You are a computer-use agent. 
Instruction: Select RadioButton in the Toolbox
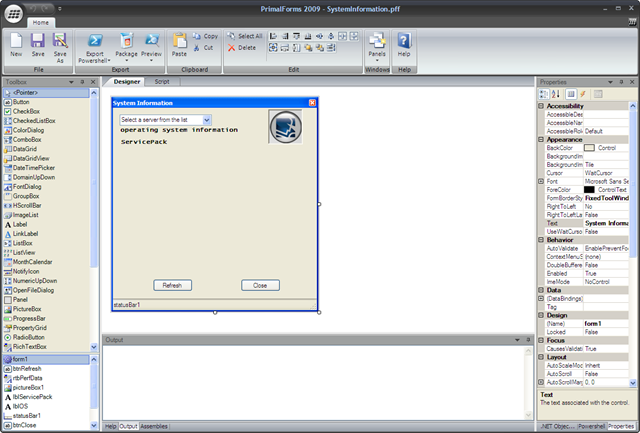pos(28,338)
